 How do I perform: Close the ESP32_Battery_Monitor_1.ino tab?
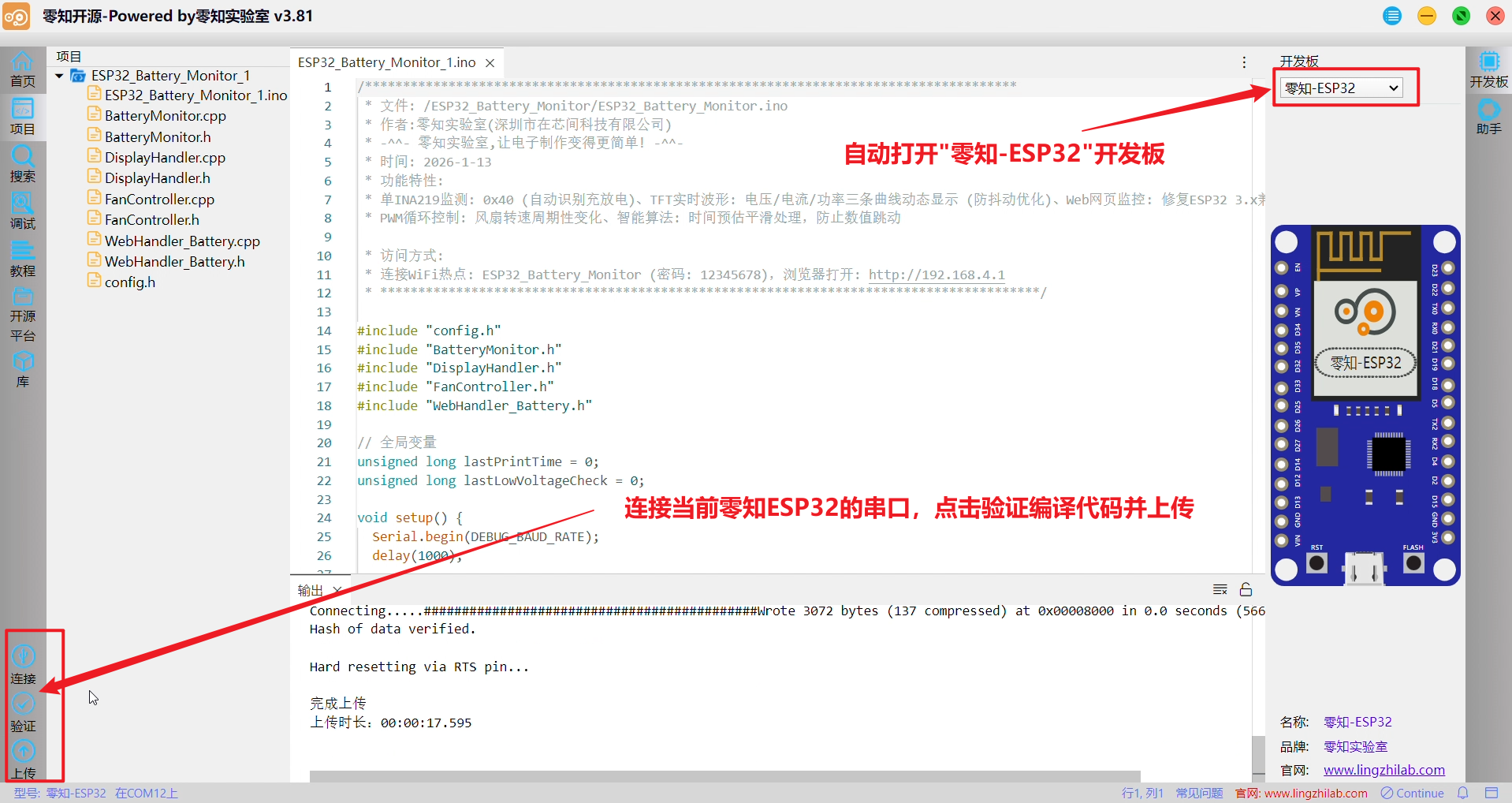490,63
